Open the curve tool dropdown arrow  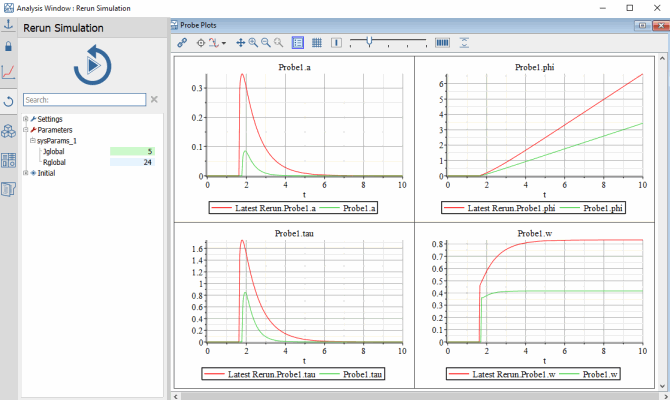224,43
